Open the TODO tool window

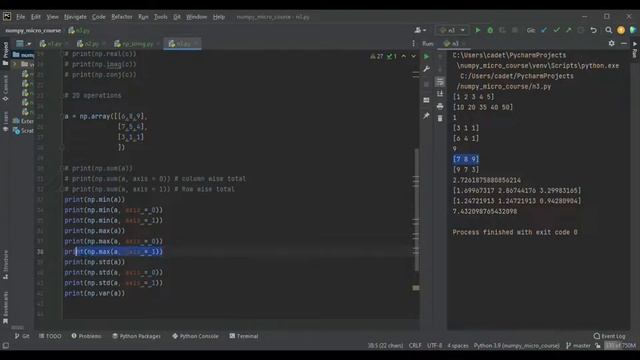pyautogui.click(x=50, y=336)
